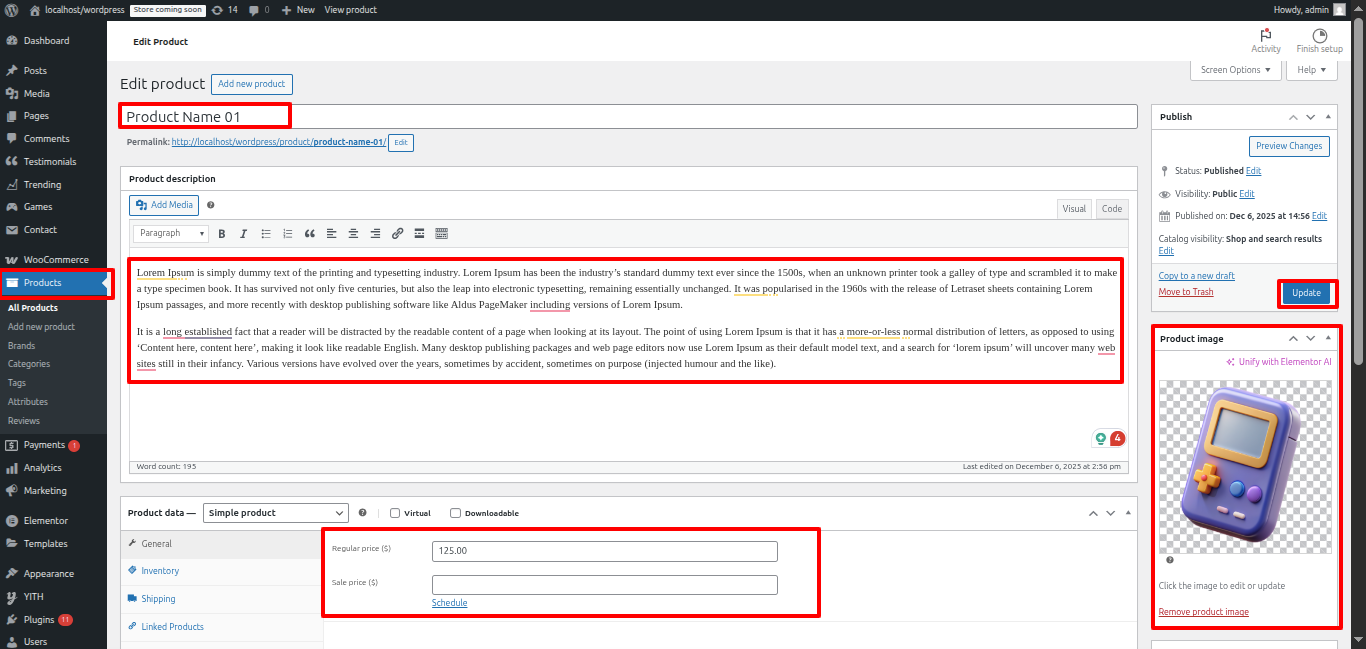
Task: Enable the Virtual product checkbox
Action: [x=395, y=513]
